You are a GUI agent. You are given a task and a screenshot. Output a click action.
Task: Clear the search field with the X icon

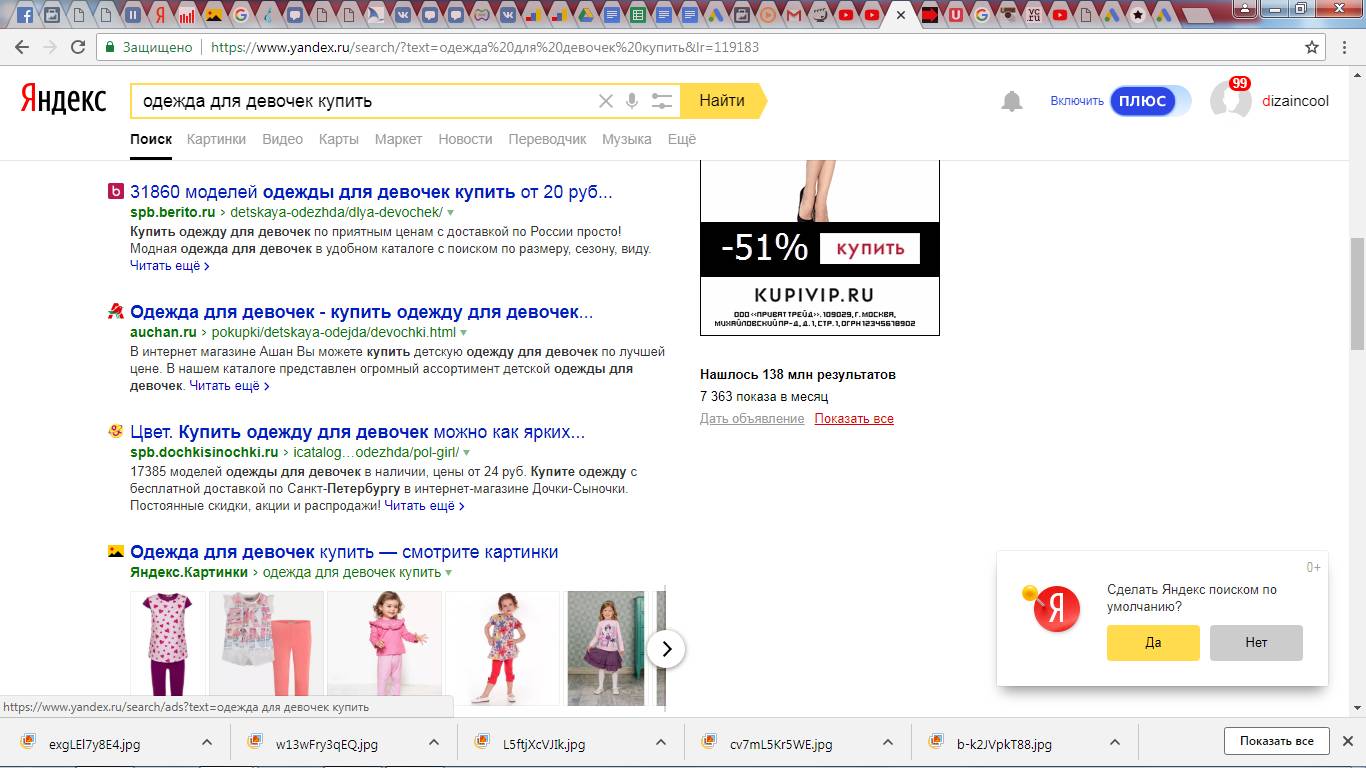coord(605,101)
